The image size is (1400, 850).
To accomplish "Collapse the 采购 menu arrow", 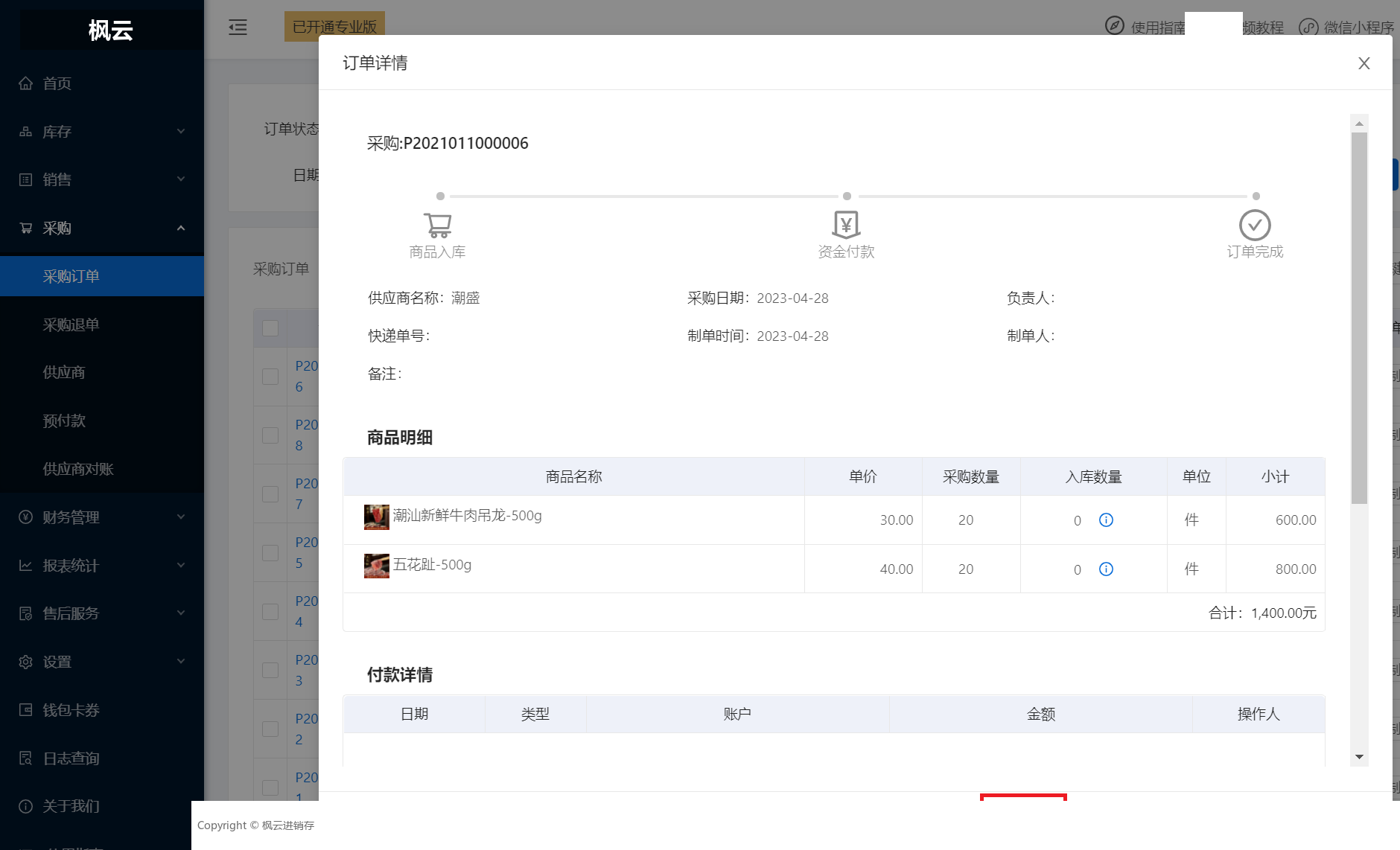I will pos(181,228).
